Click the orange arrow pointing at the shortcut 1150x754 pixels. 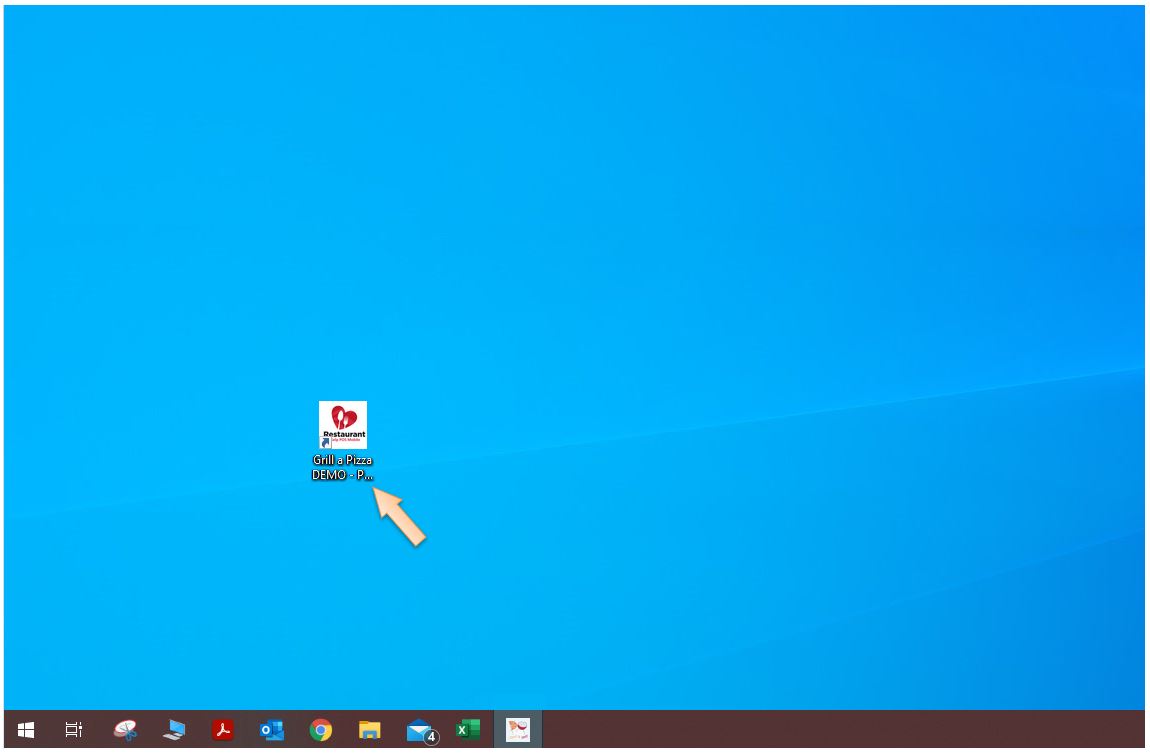401,517
